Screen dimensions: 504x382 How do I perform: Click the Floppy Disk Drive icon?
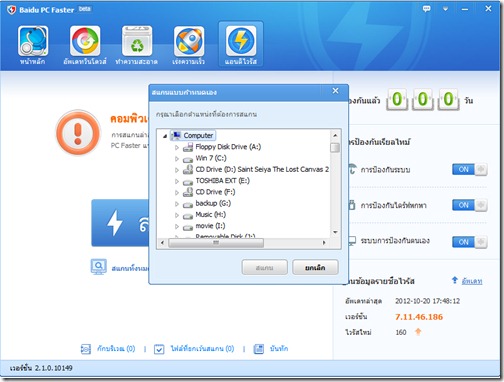click(x=188, y=147)
